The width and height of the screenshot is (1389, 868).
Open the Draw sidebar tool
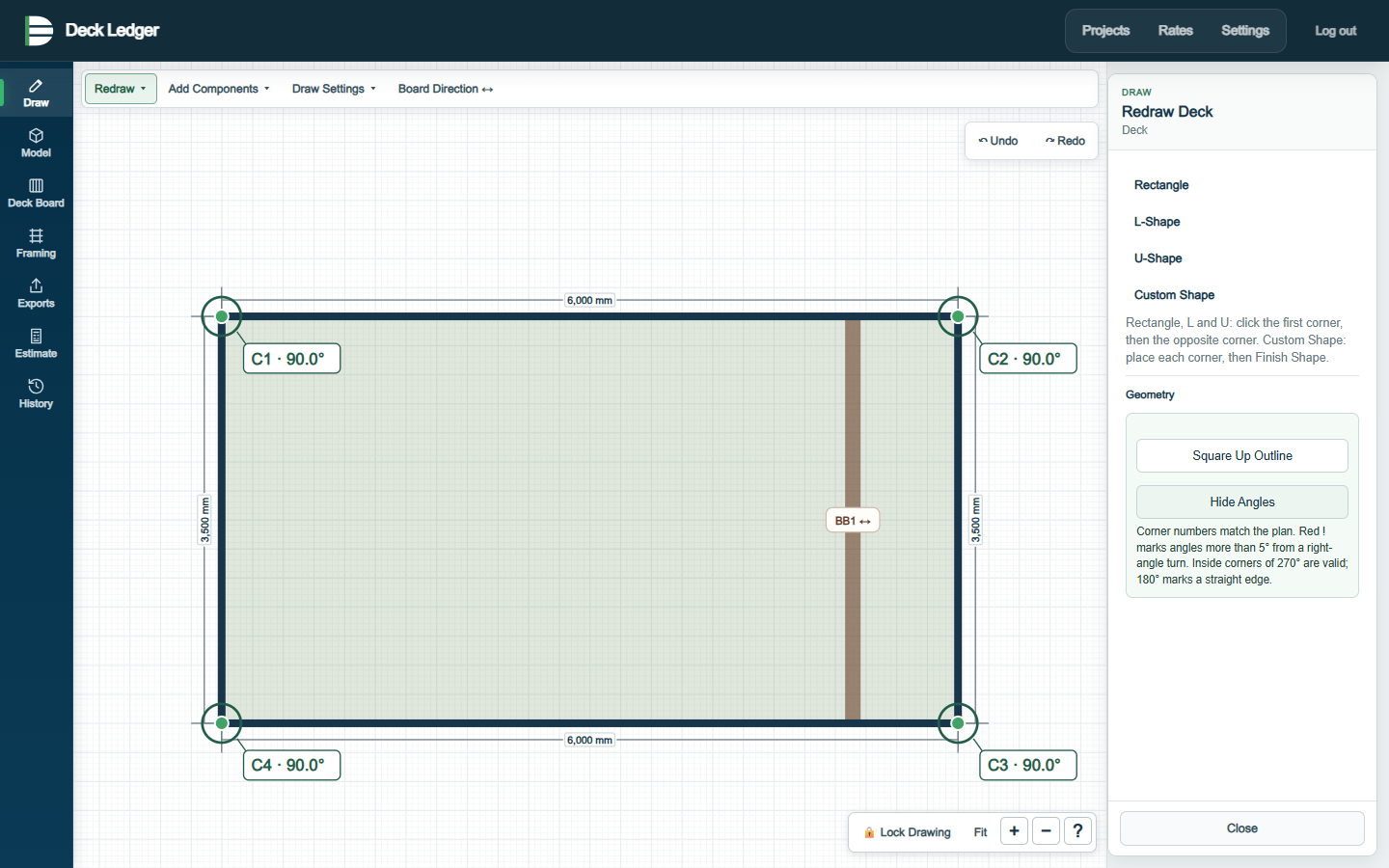pos(36,93)
